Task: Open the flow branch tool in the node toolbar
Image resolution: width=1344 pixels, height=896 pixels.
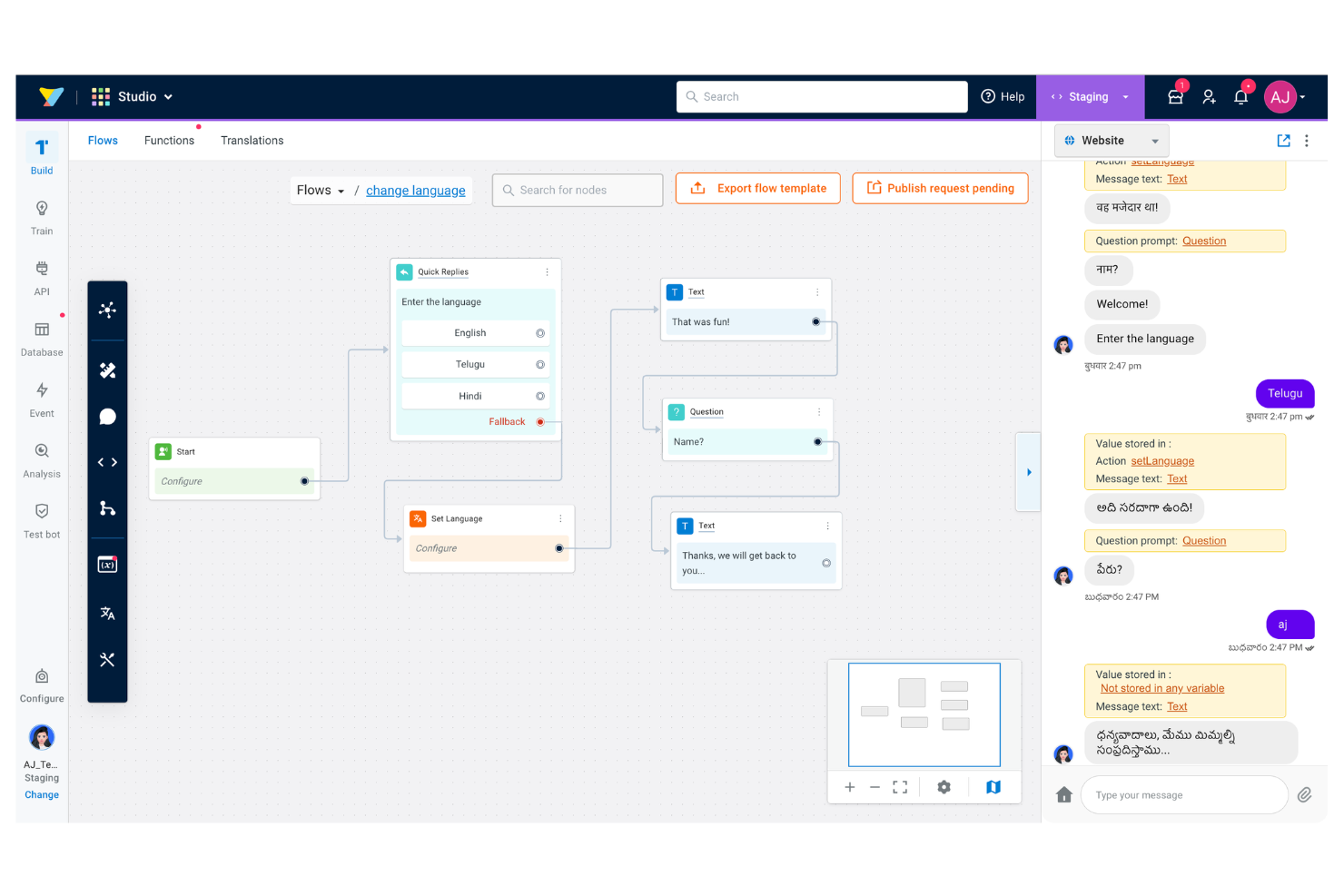Action: (107, 508)
